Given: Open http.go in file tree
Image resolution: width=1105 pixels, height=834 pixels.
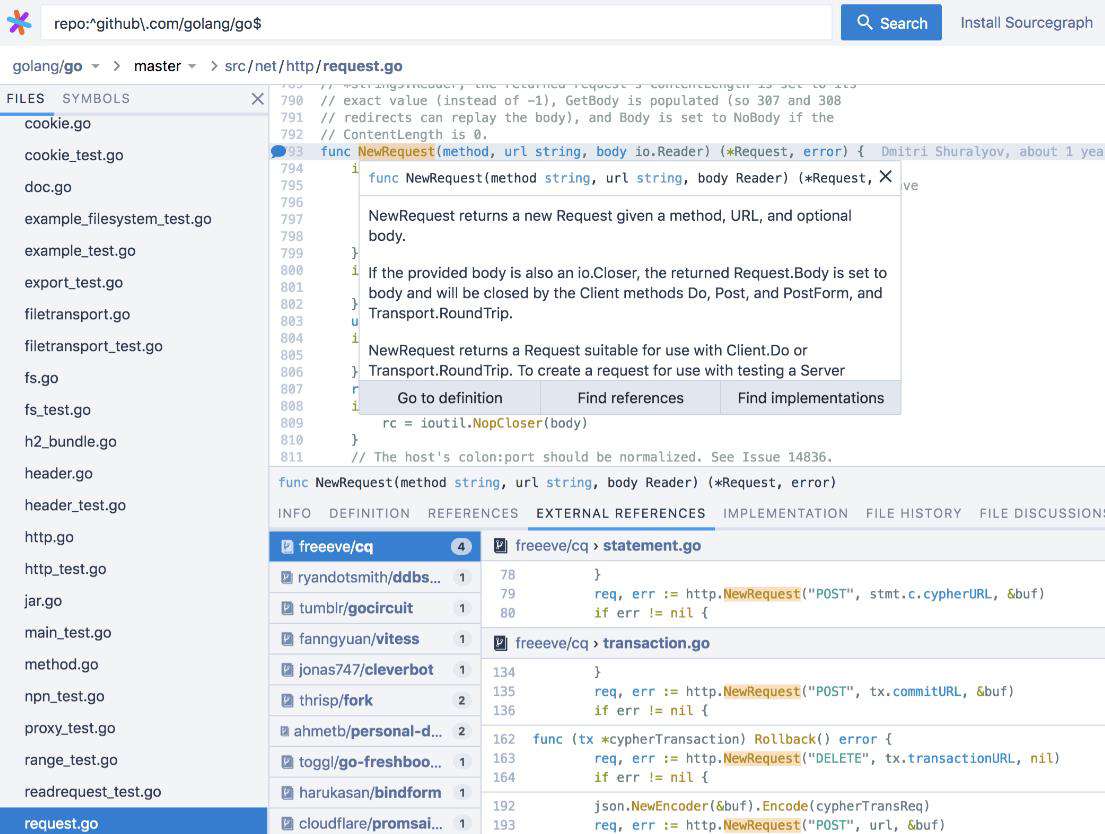Looking at the screenshot, I should (49, 537).
